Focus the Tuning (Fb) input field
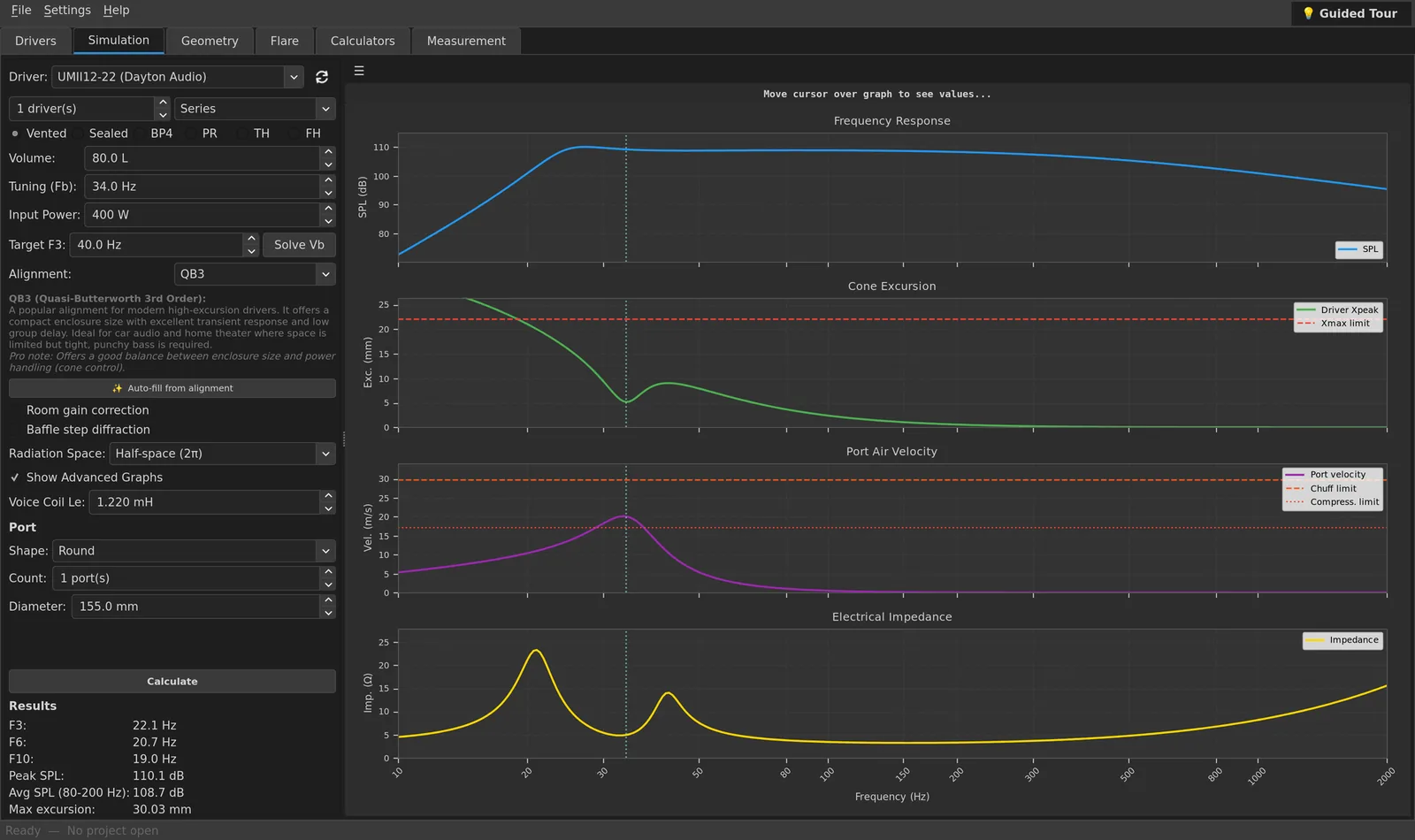Viewport: 1415px width, 840px height. pyautogui.click(x=203, y=187)
